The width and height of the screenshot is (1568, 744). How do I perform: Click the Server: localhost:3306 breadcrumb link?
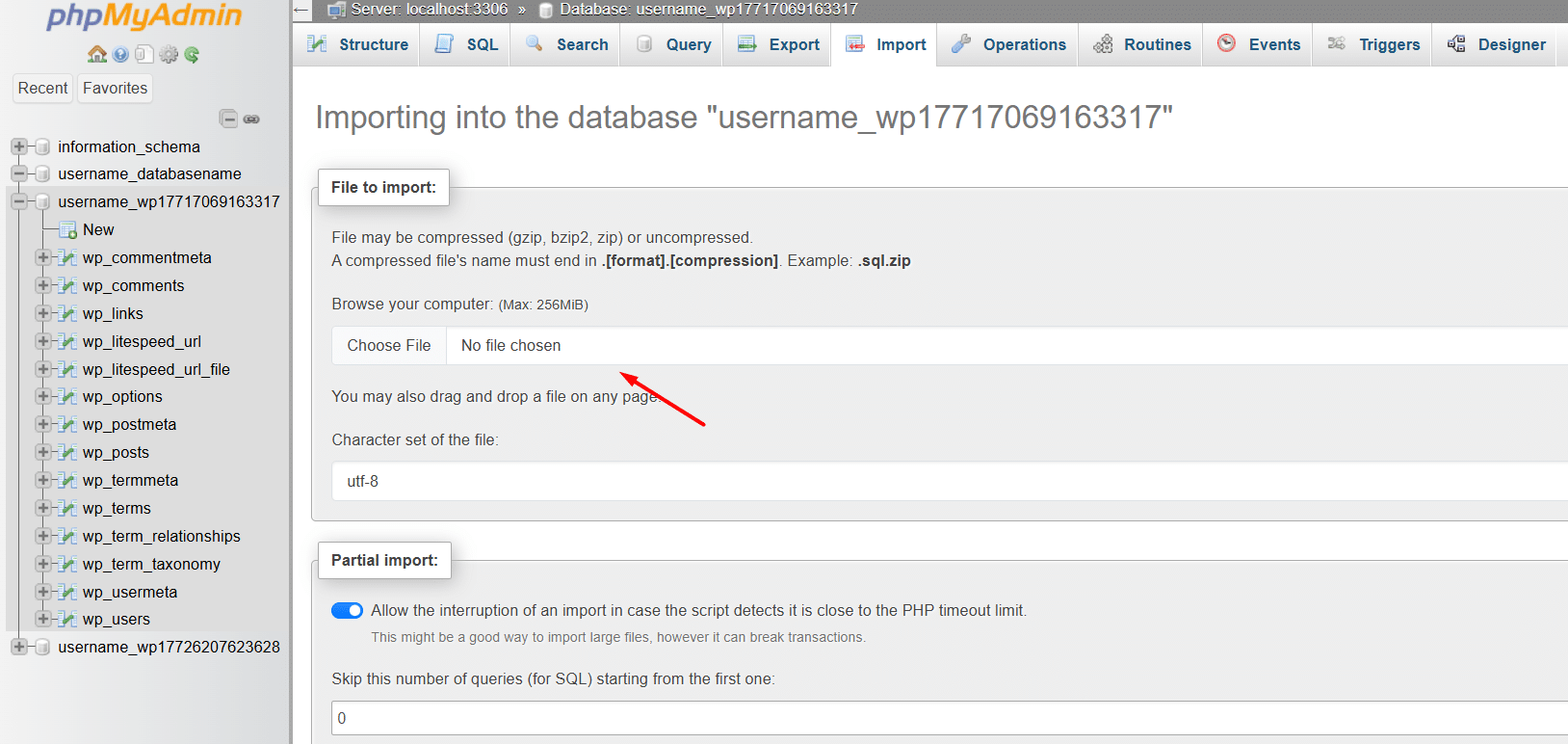[x=429, y=10]
